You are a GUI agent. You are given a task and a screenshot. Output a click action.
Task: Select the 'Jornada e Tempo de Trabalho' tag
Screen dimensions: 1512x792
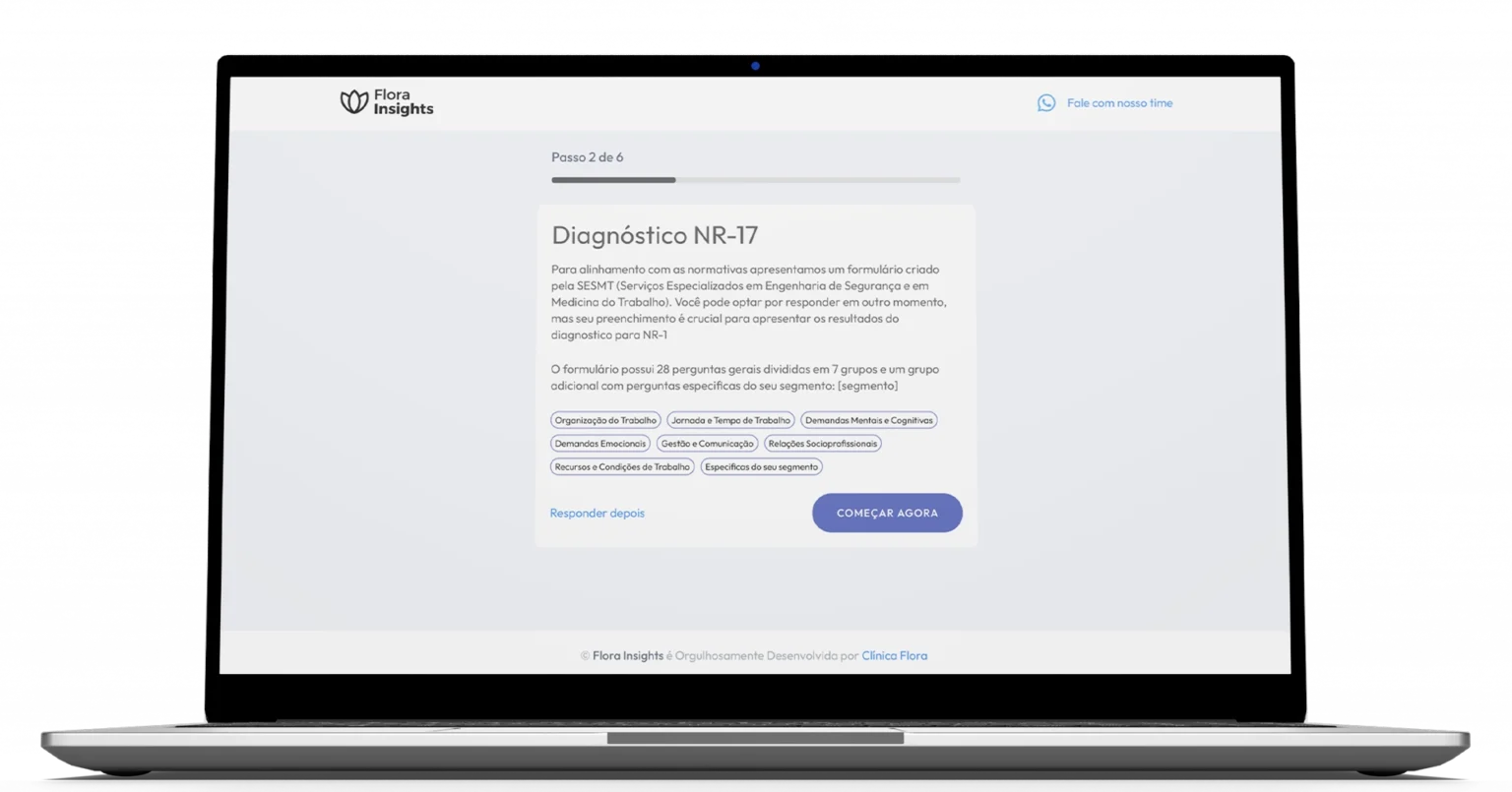[730, 420]
